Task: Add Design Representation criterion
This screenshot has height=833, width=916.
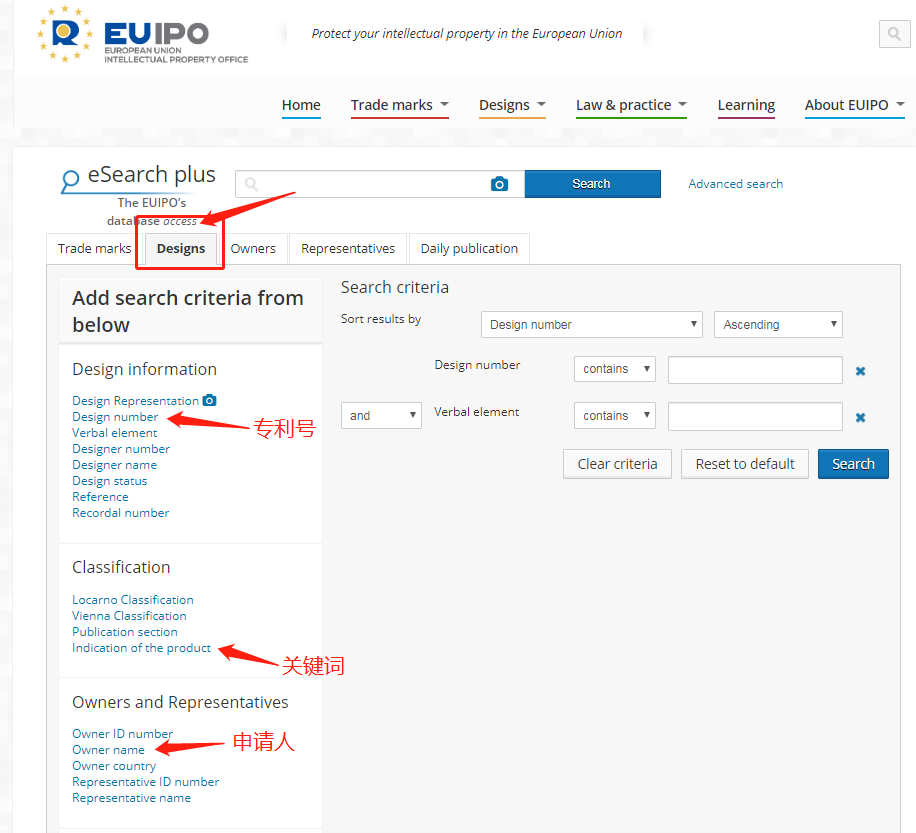Action: 136,401
